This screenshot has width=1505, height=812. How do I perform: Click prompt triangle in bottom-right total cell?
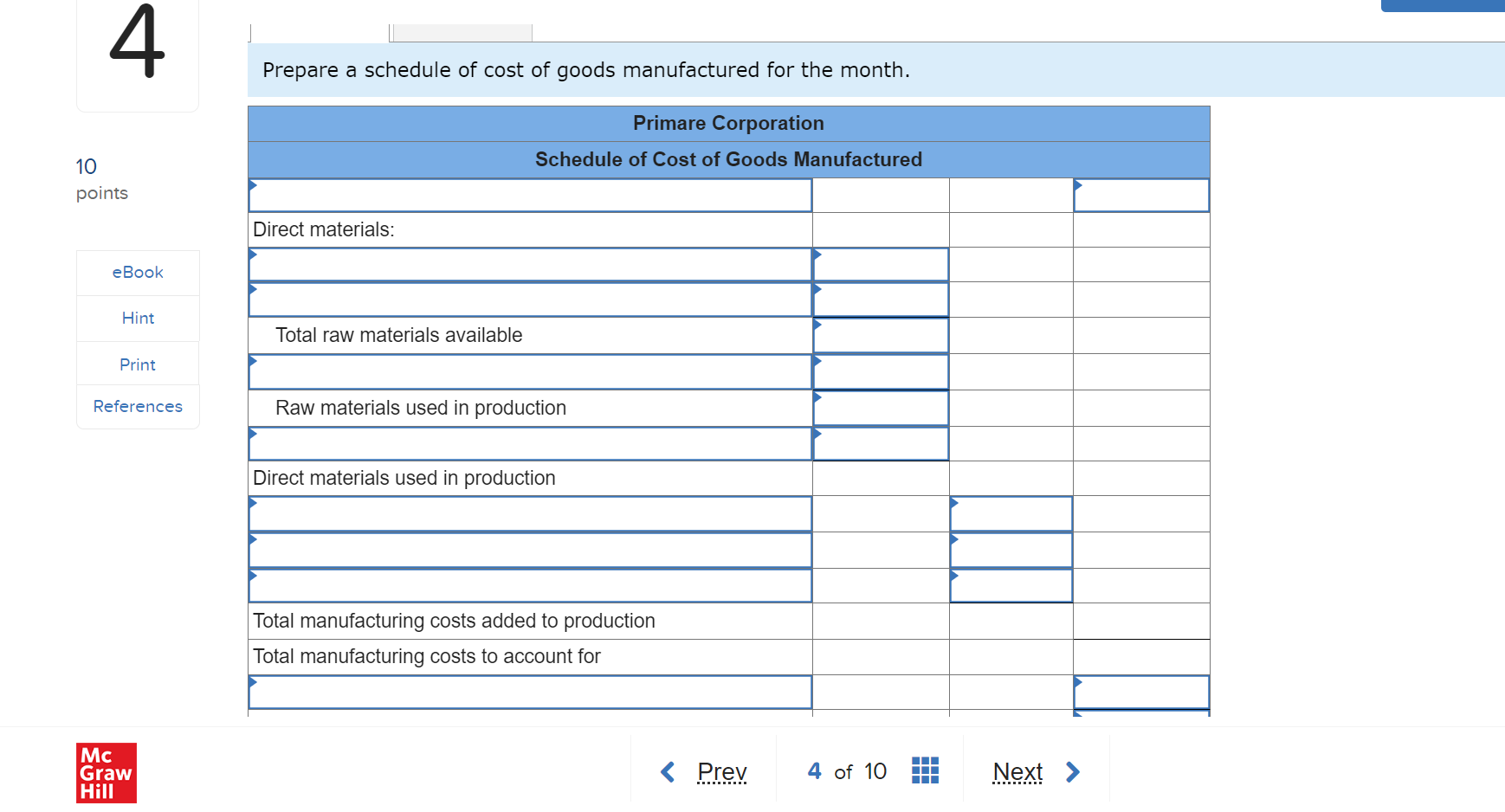click(1078, 681)
